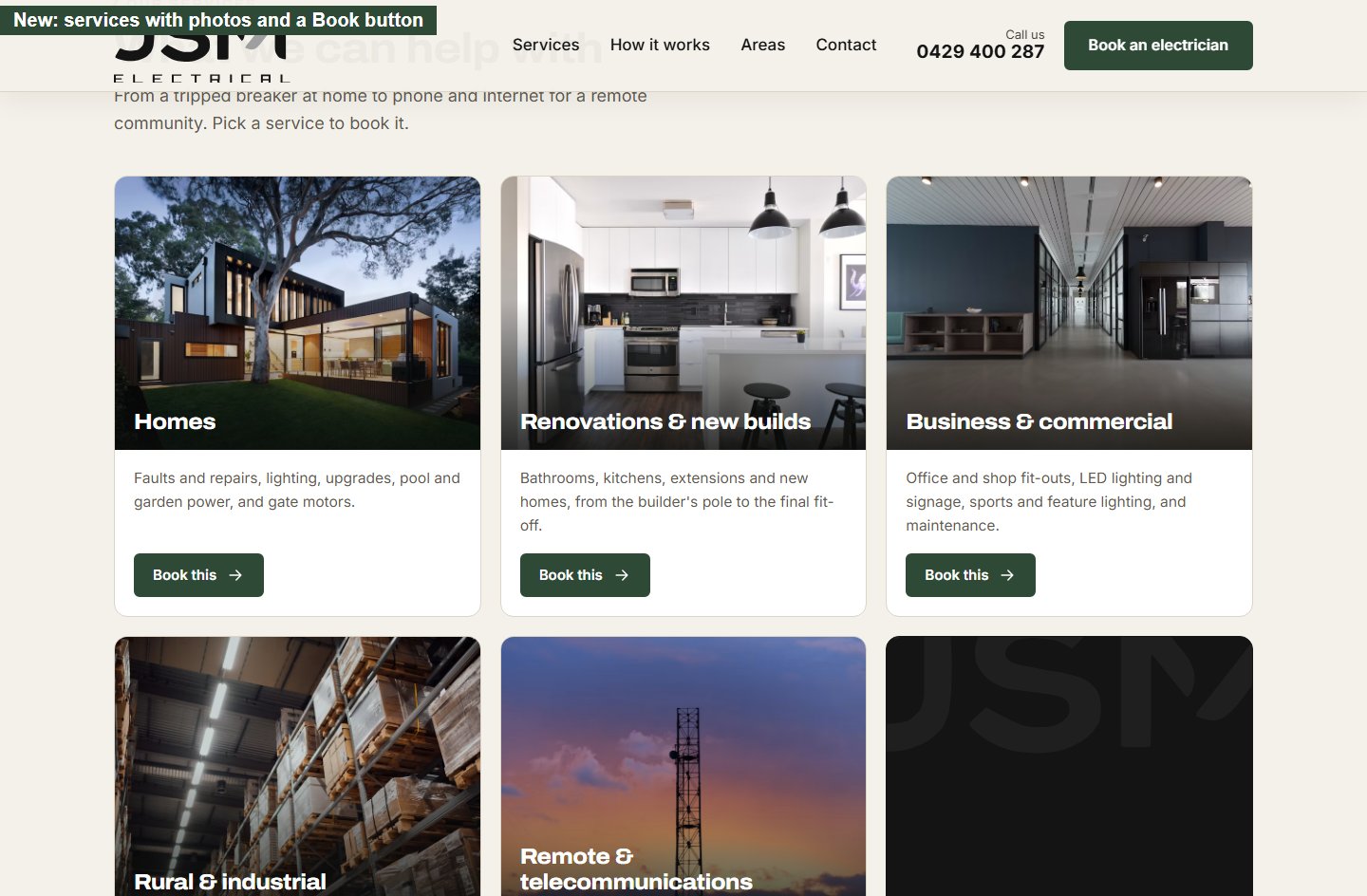Select the Homes house photo
1367x896 pixels.
(297, 313)
